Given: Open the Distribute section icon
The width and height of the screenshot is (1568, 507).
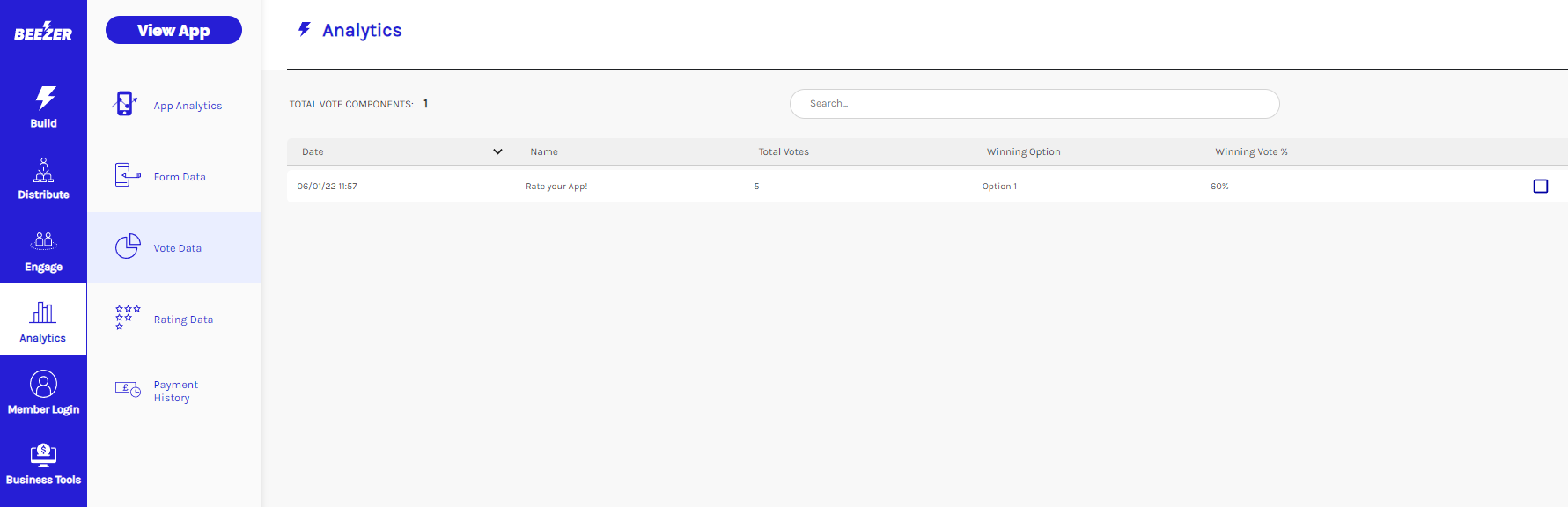Looking at the screenshot, I should (x=43, y=169).
